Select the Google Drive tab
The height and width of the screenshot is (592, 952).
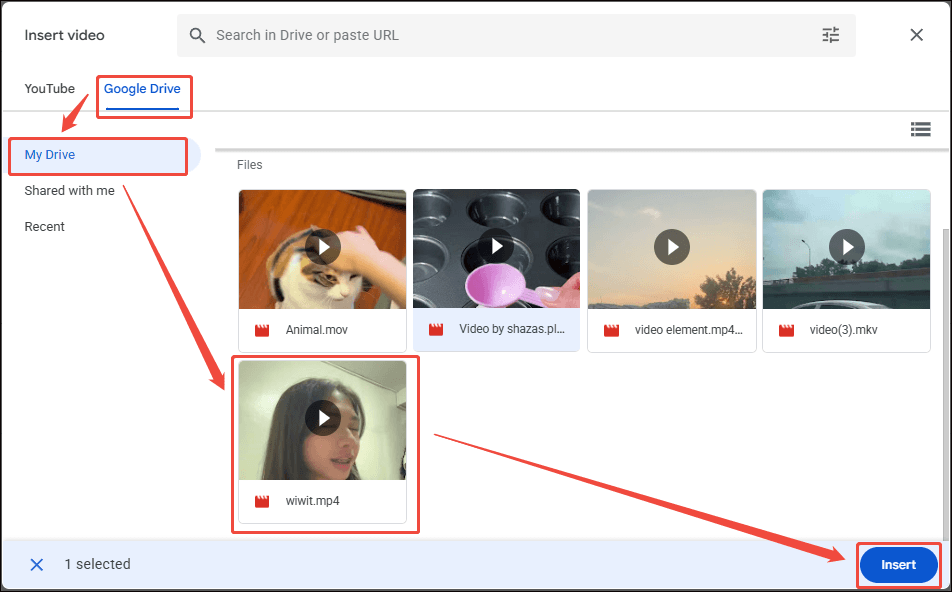(x=142, y=89)
